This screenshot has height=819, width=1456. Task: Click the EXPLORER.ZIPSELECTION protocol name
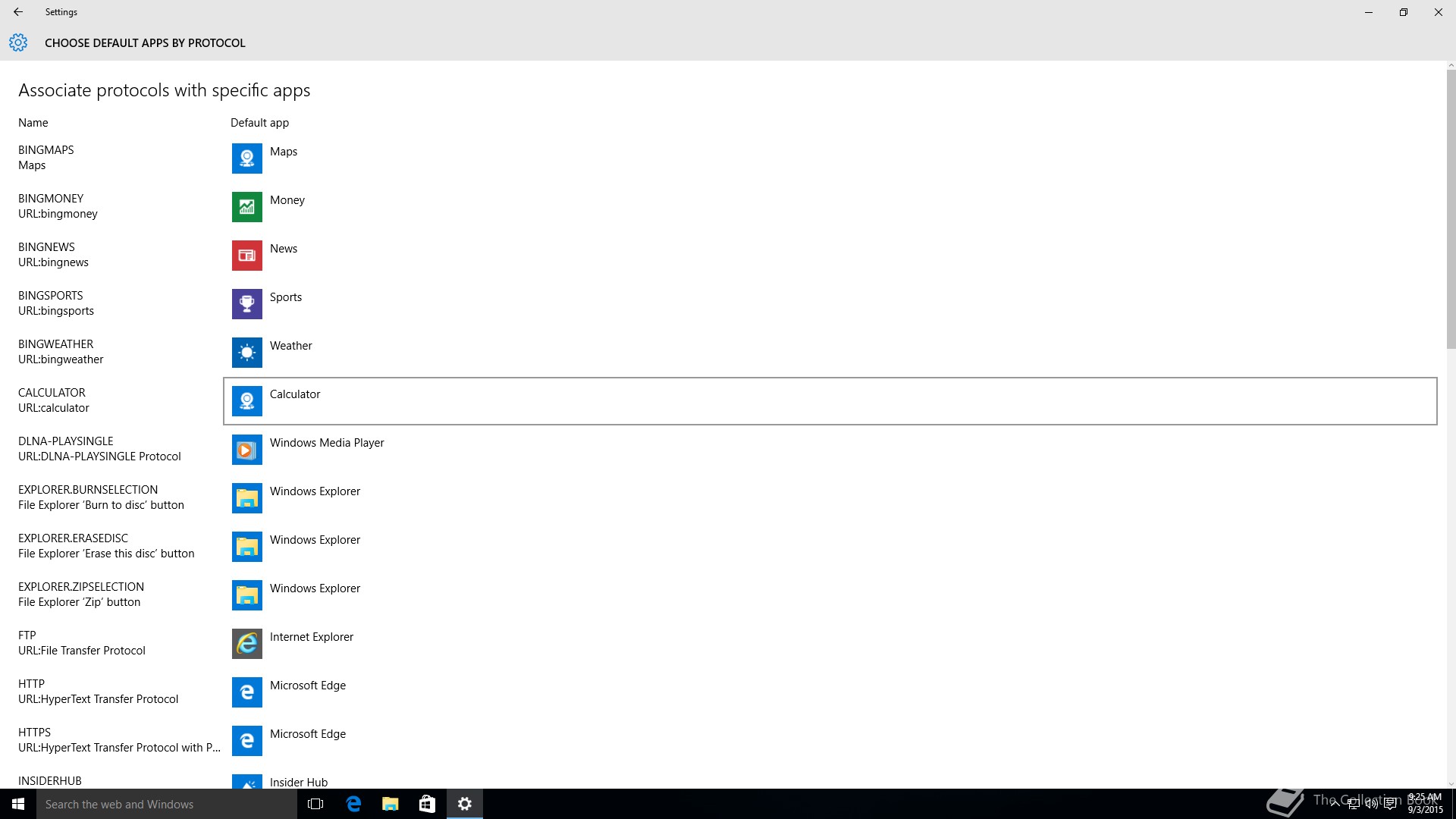81,587
